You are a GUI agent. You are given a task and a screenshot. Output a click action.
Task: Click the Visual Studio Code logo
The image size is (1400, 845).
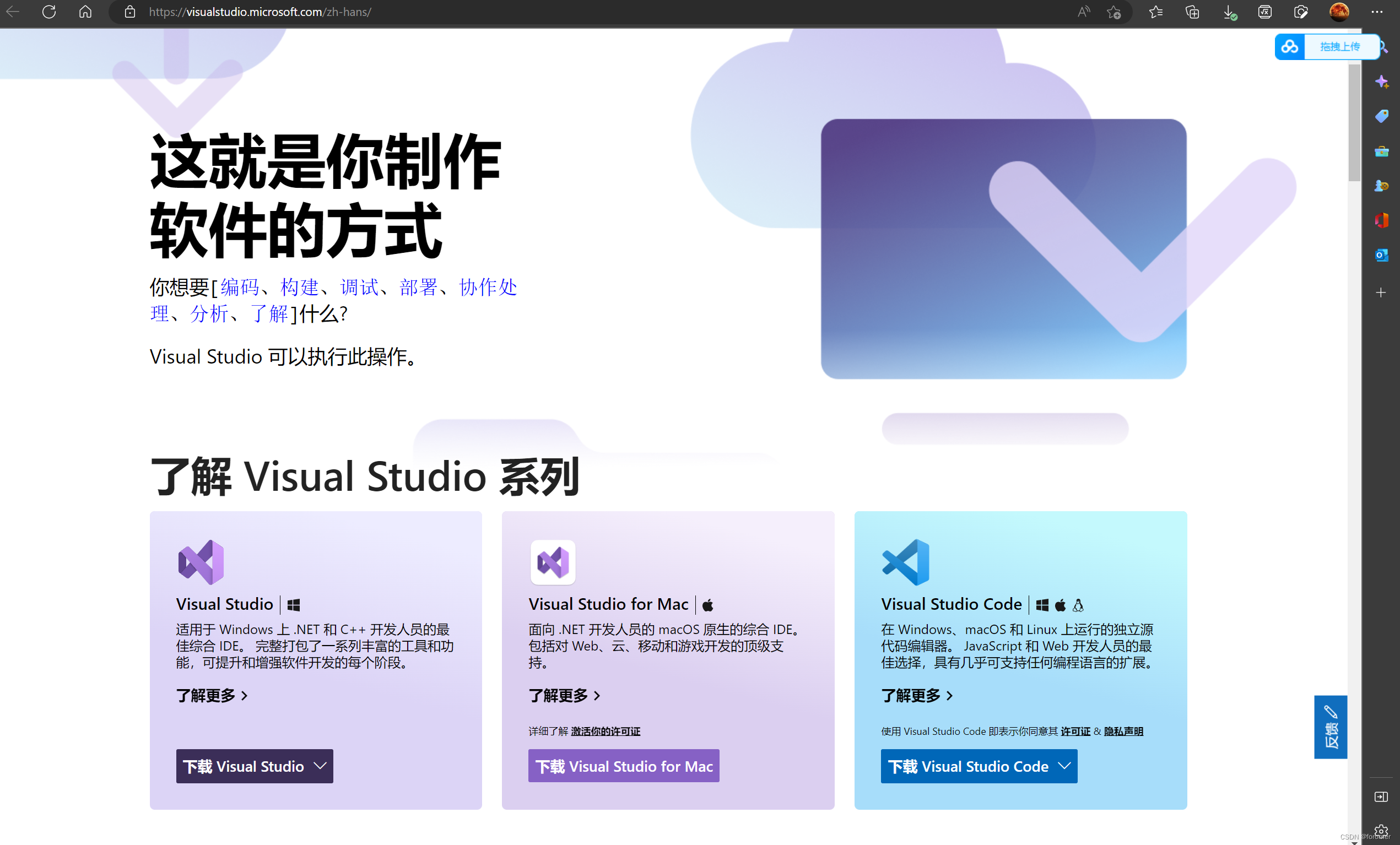point(906,562)
